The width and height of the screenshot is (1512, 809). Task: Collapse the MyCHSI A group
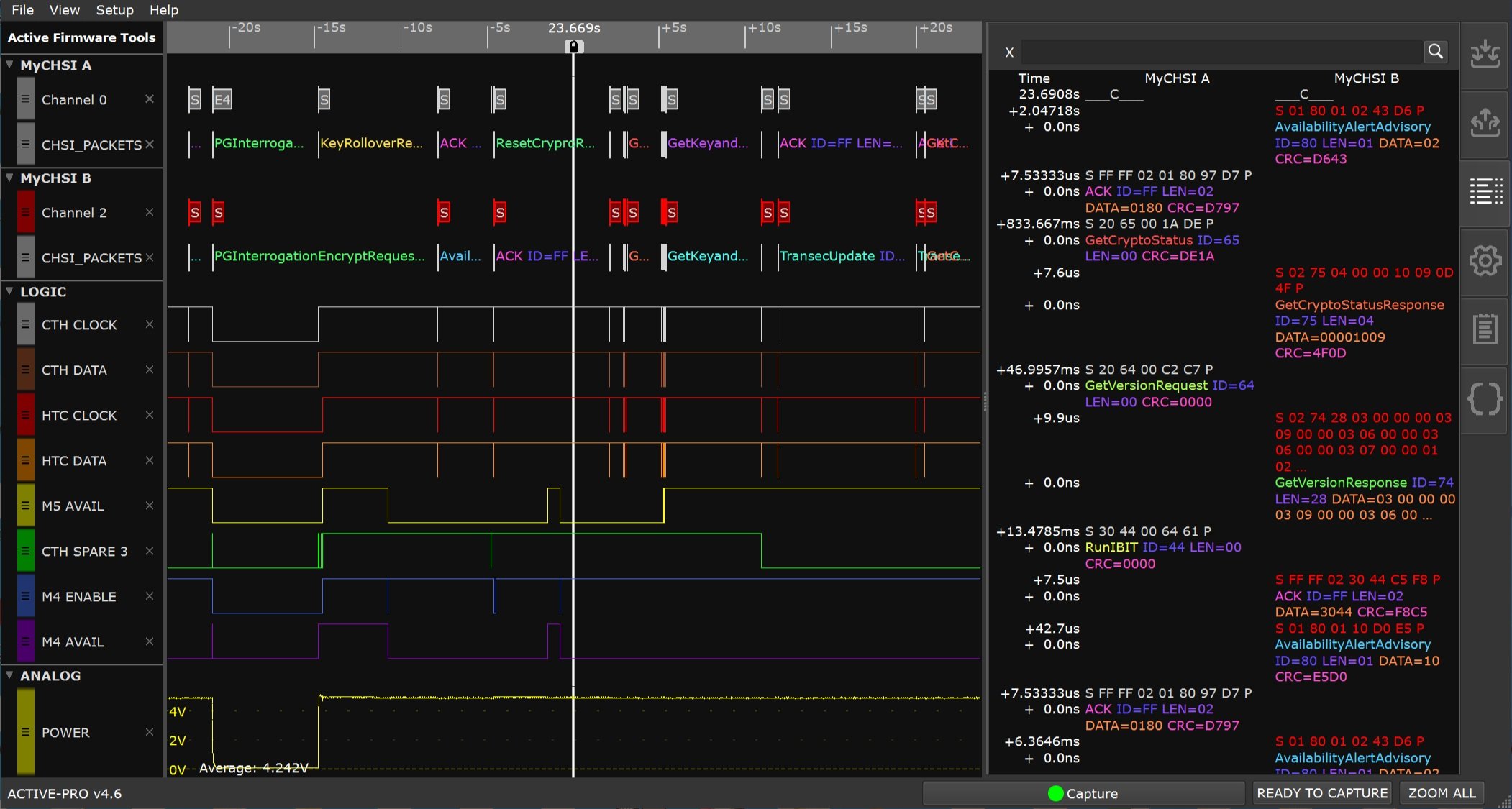(x=10, y=65)
